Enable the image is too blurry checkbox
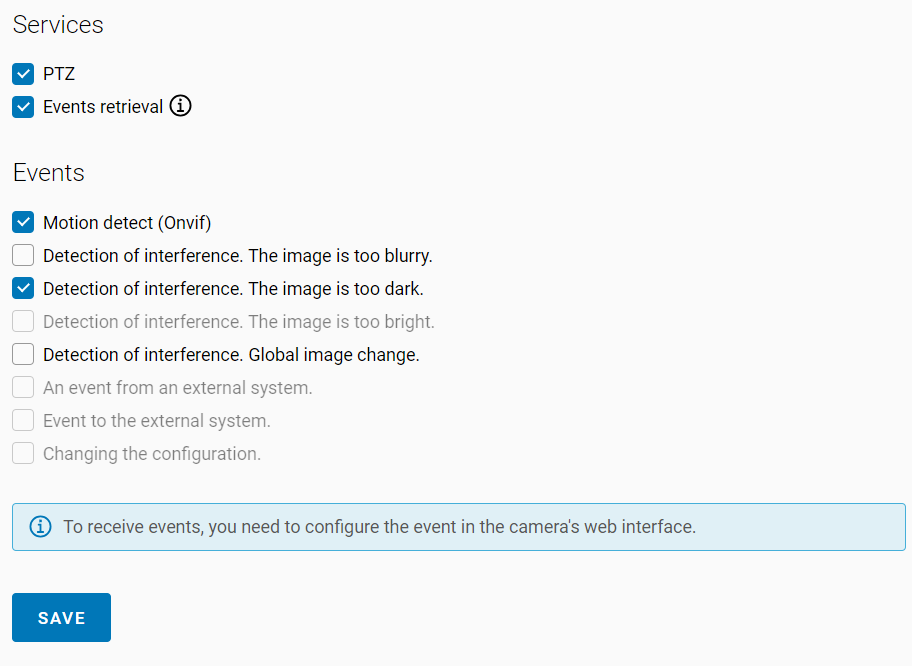This screenshot has height=666, width=912. 23,255
